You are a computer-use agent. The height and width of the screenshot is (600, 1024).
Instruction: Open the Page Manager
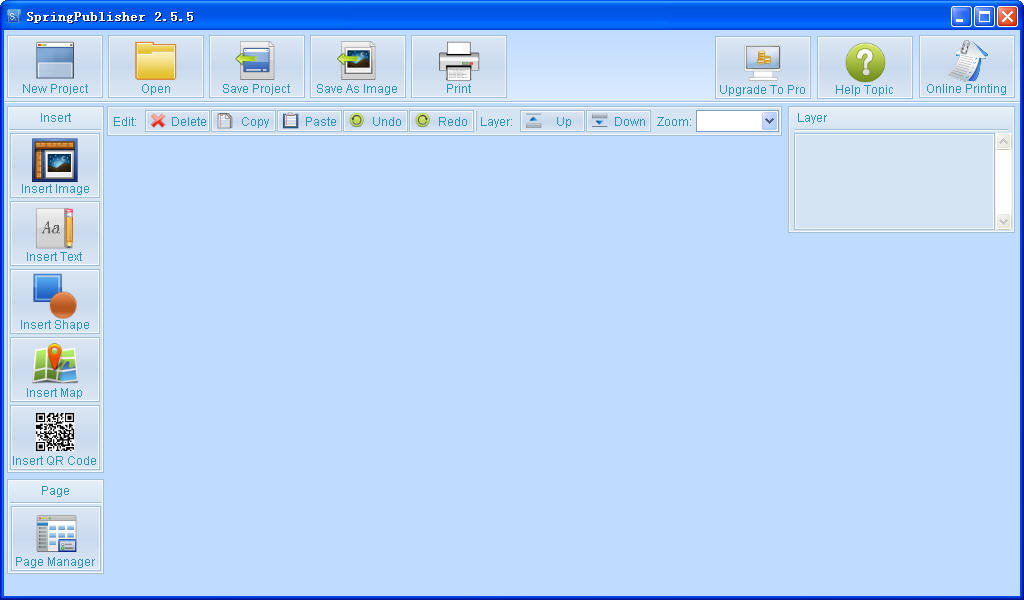point(56,539)
